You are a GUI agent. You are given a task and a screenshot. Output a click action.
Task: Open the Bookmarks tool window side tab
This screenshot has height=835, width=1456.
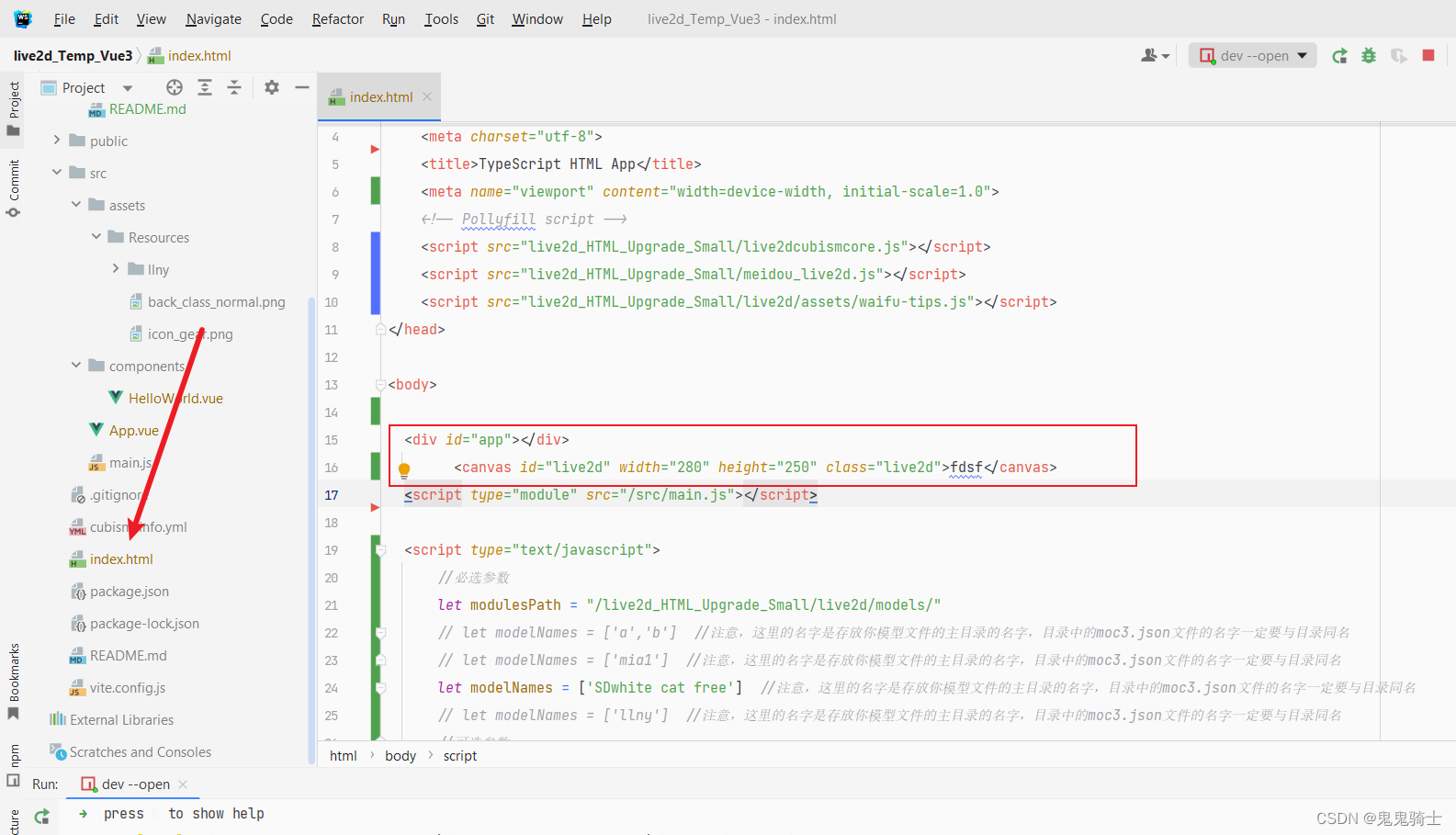tap(14, 682)
